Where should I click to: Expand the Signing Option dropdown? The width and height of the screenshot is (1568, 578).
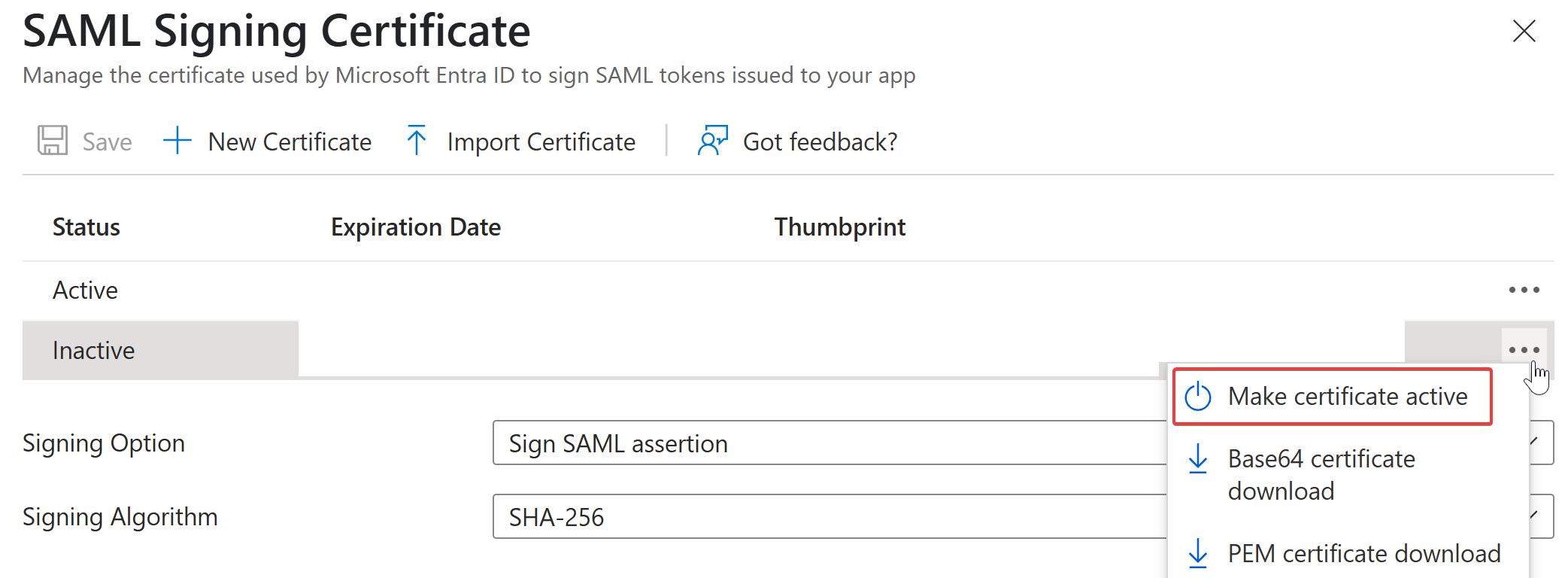pyautogui.click(x=827, y=443)
